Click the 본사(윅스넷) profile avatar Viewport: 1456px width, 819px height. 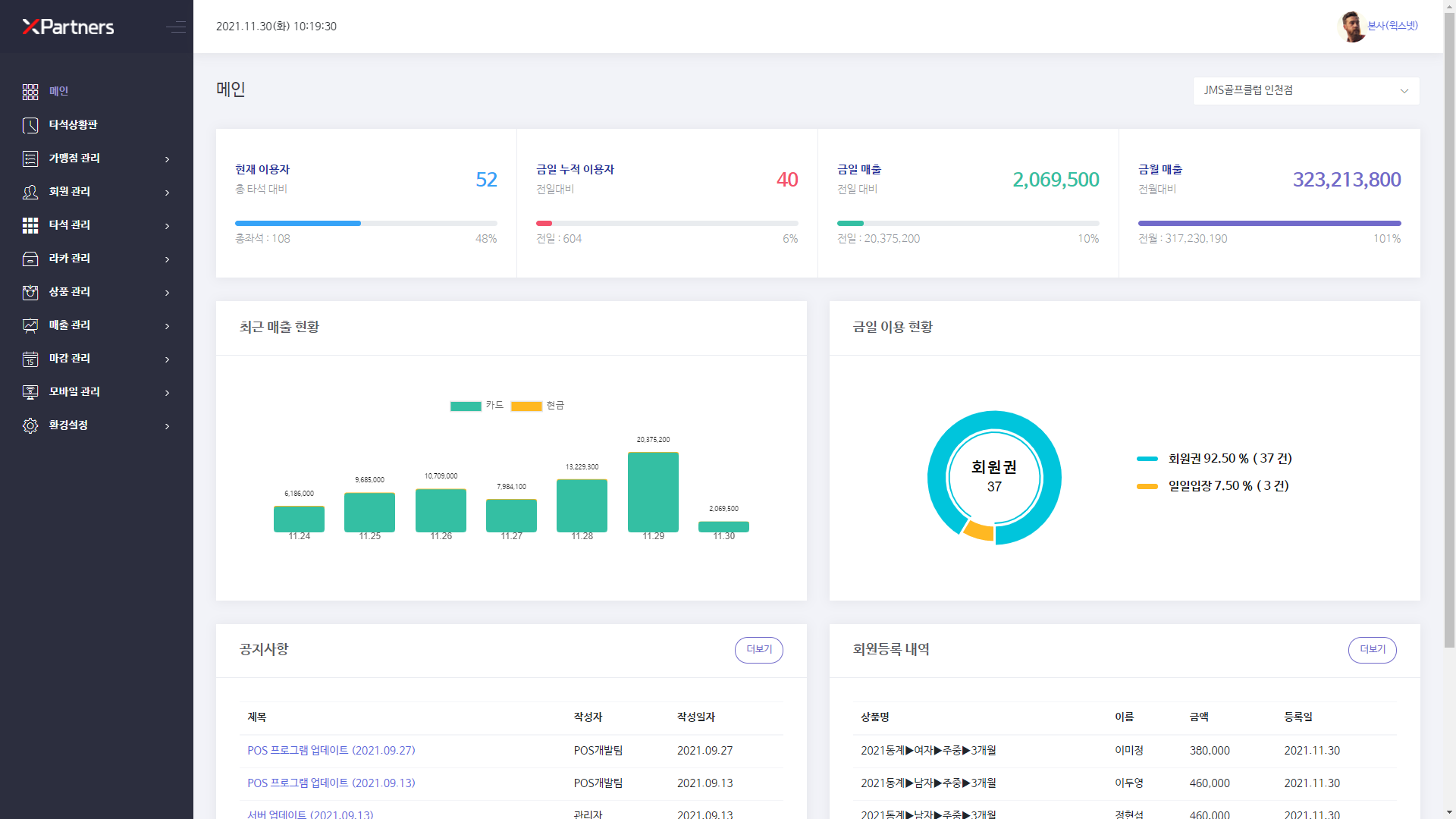pyautogui.click(x=1351, y=27)
